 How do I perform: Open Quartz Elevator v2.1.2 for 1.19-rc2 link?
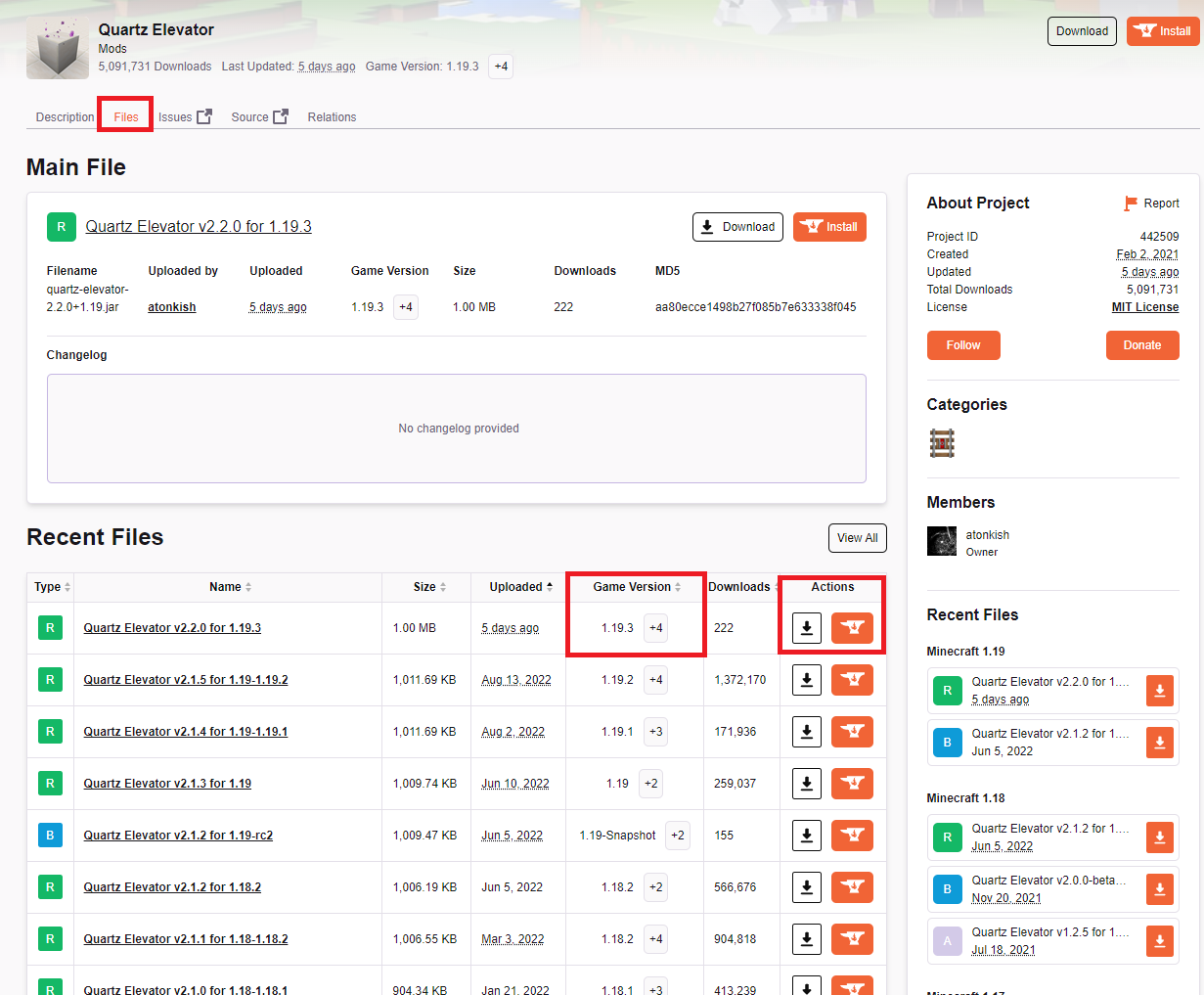(178, 836)
